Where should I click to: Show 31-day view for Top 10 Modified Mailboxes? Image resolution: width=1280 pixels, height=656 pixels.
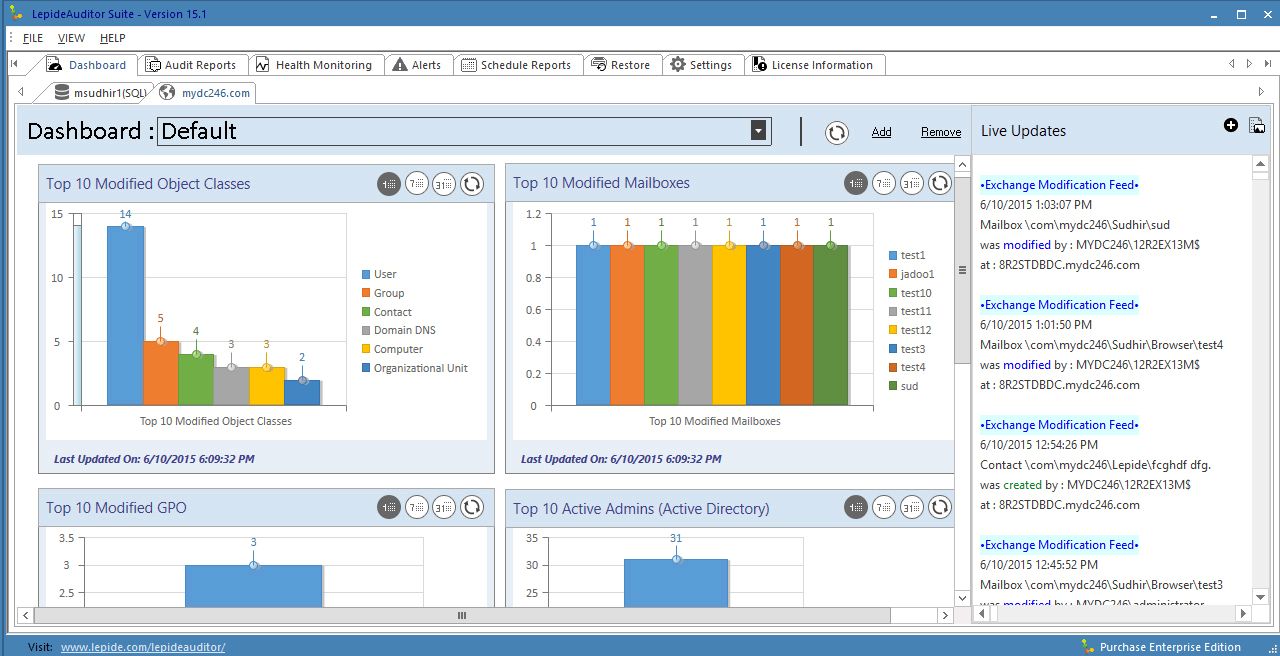click(912, 183)
